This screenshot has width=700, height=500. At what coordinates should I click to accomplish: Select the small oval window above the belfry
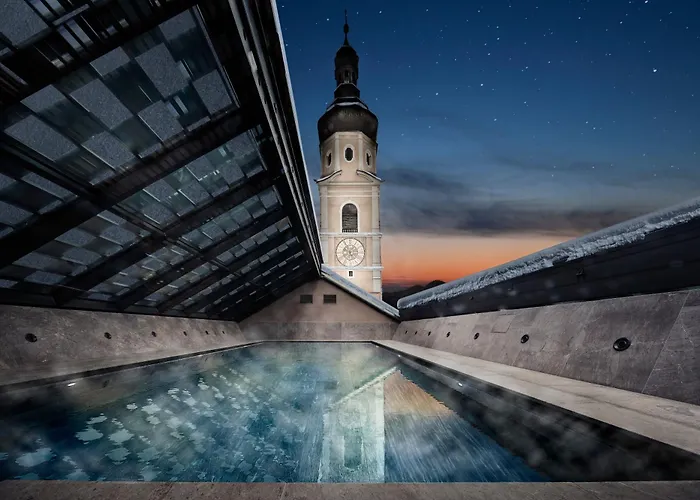point(348,154)
